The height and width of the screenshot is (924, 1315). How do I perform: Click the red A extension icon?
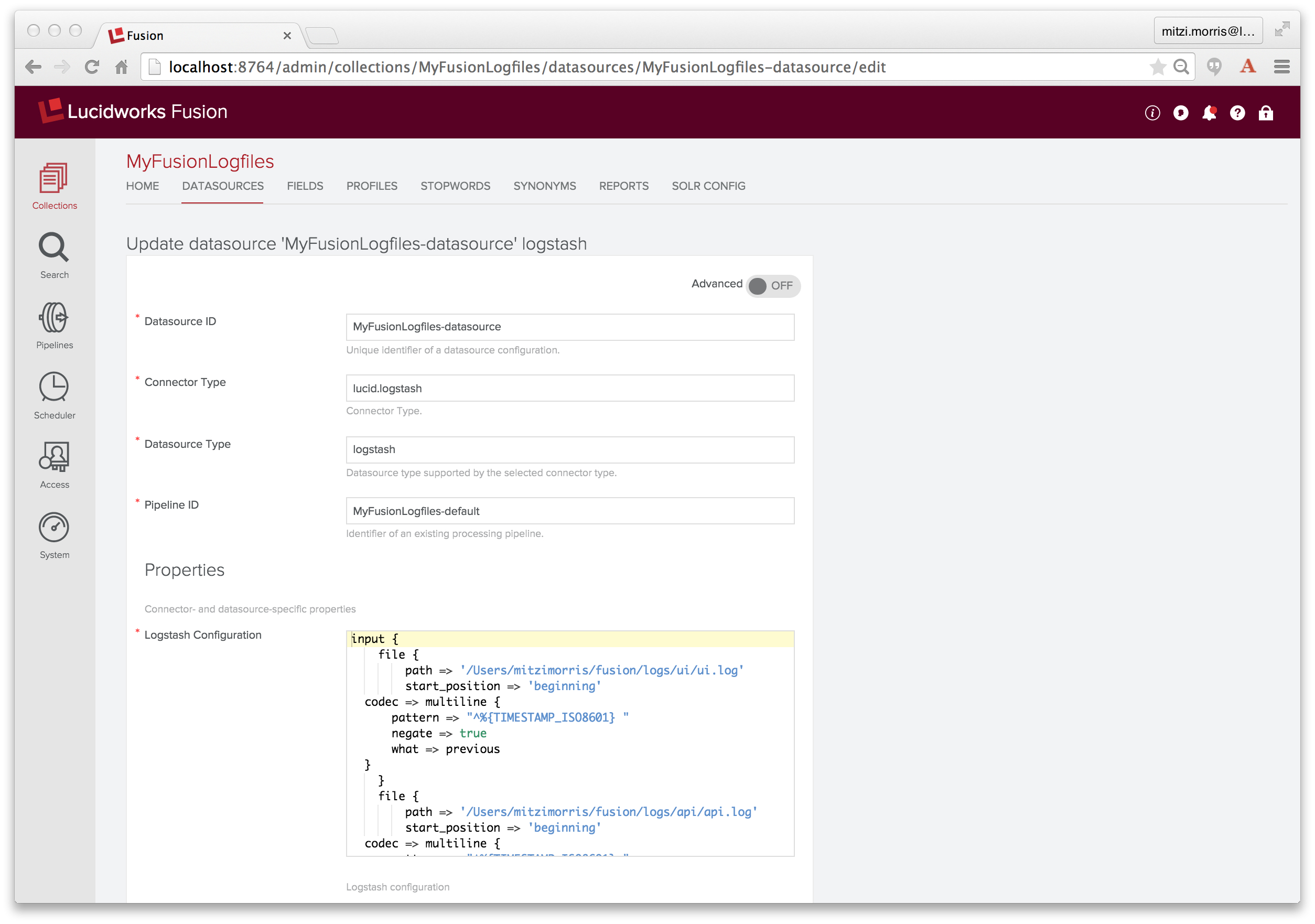tap(1248, 67)
